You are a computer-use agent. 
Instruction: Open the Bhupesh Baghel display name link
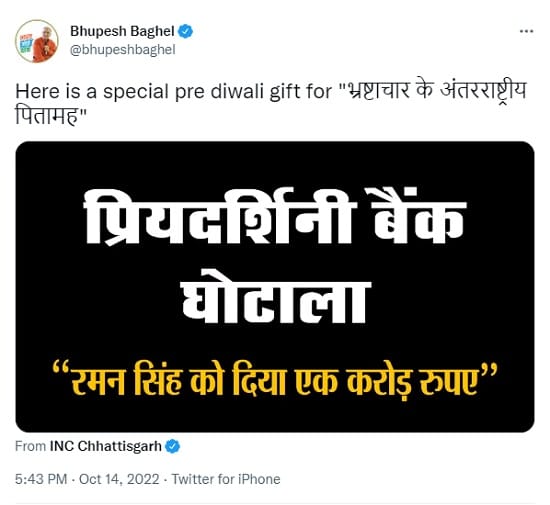(x=122, y=31)
